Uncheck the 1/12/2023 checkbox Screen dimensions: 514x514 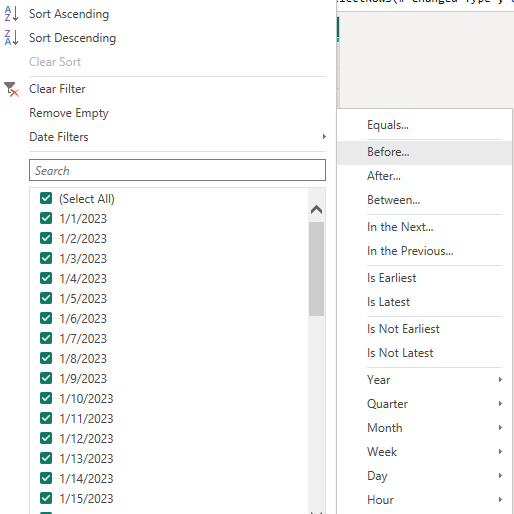[46, 438]
